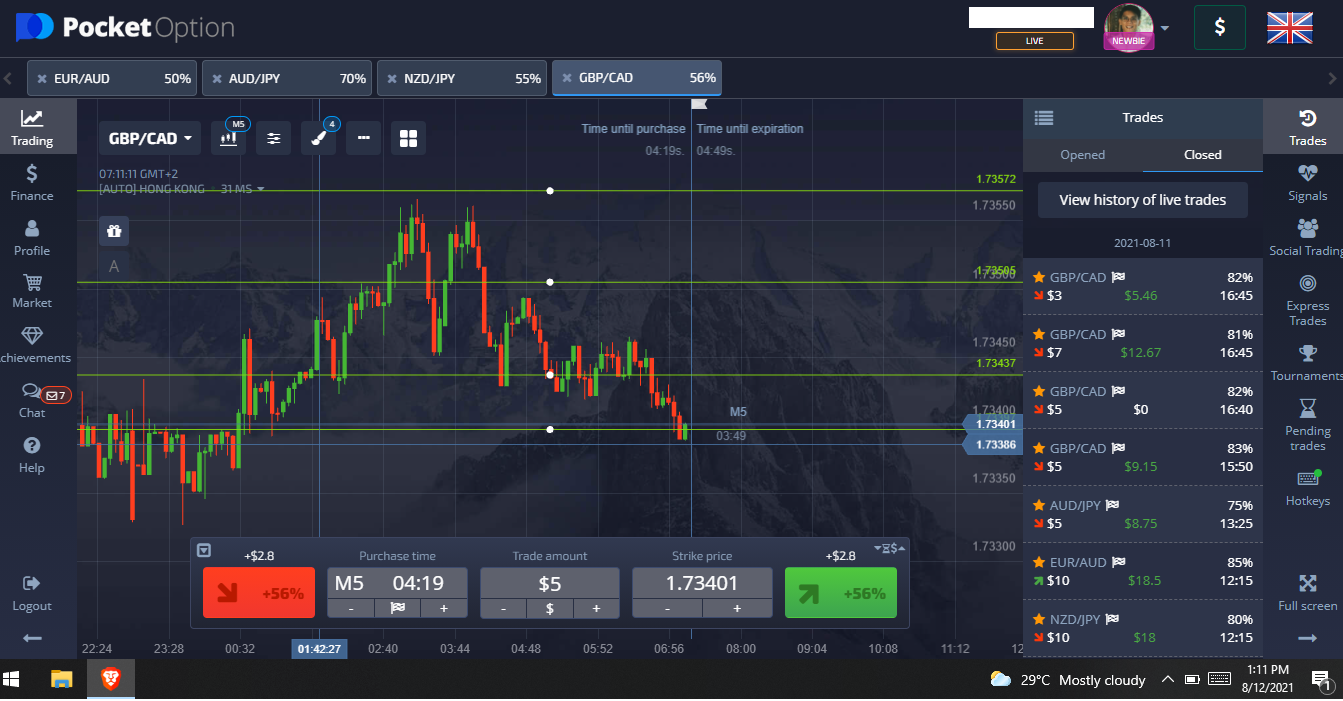Select AUD/JPY asset tab
The height and width of the screenshot is (701, 1343).
pos(288,78)
